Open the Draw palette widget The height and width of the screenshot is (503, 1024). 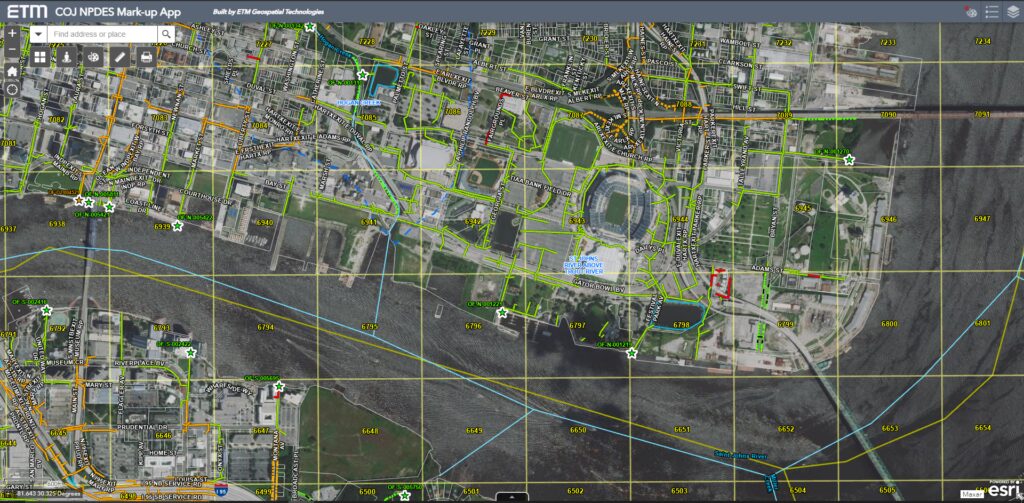tap(93, 57)
